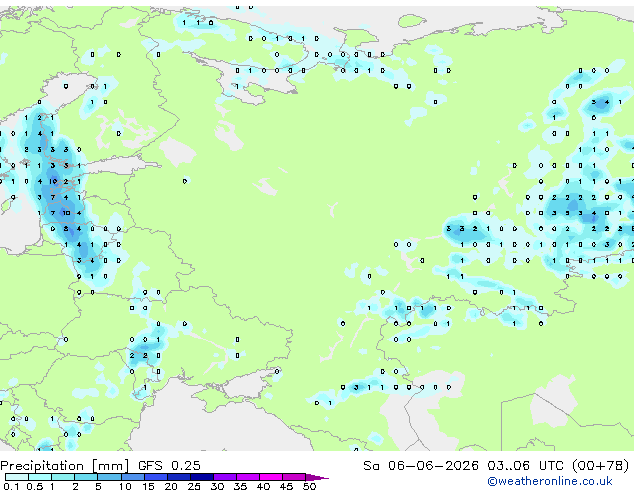Select the 35–40 mm violet legend swatch
Viewport: 634px width, 490px height.
(x=248, y=477)
